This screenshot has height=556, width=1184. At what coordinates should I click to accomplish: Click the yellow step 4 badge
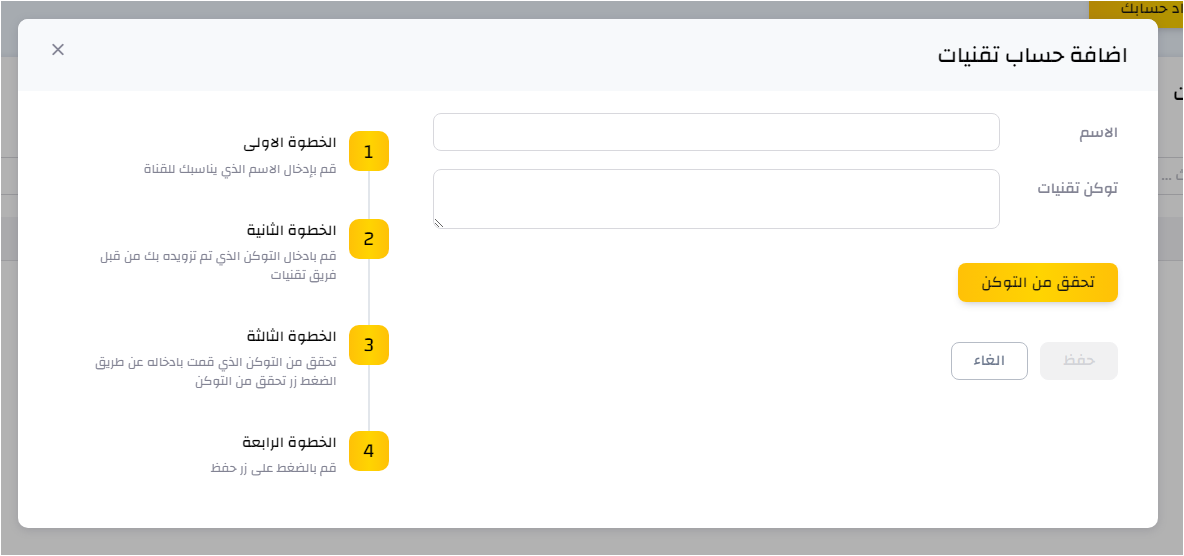(x=368, y=451)
